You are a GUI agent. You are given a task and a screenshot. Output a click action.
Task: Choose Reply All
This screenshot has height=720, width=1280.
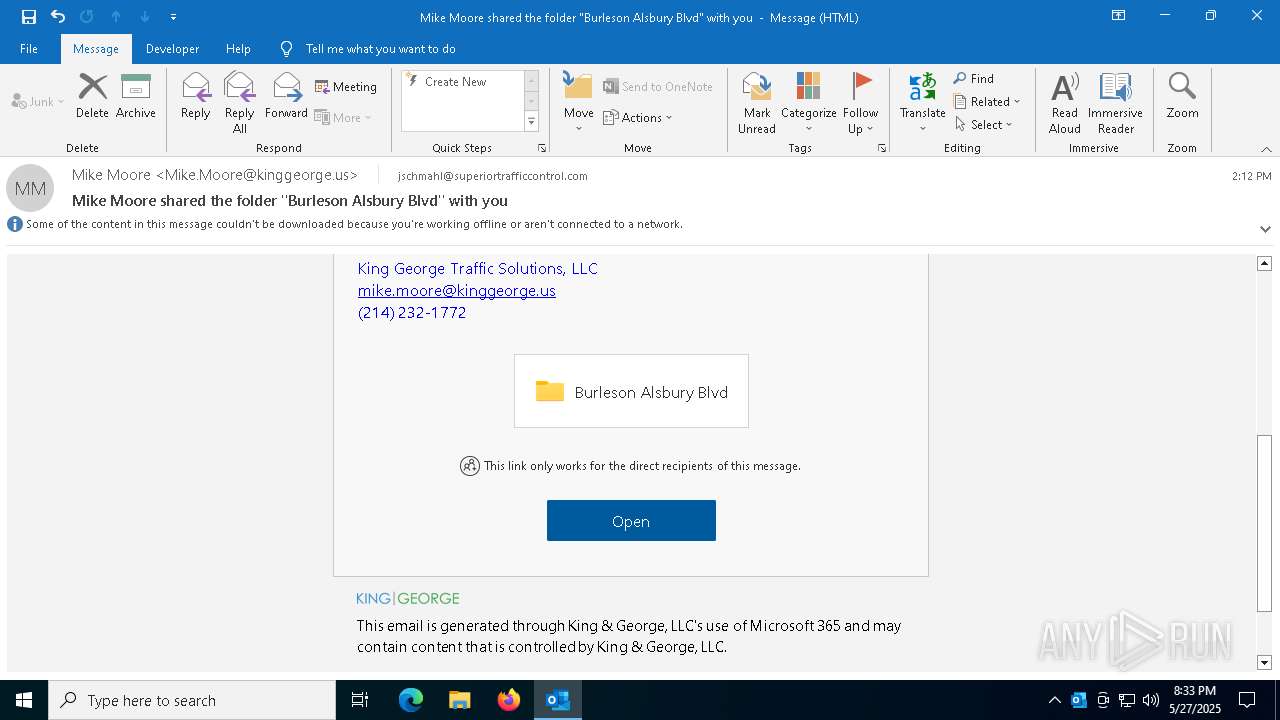pyautogui.click(x=240, y=102)
